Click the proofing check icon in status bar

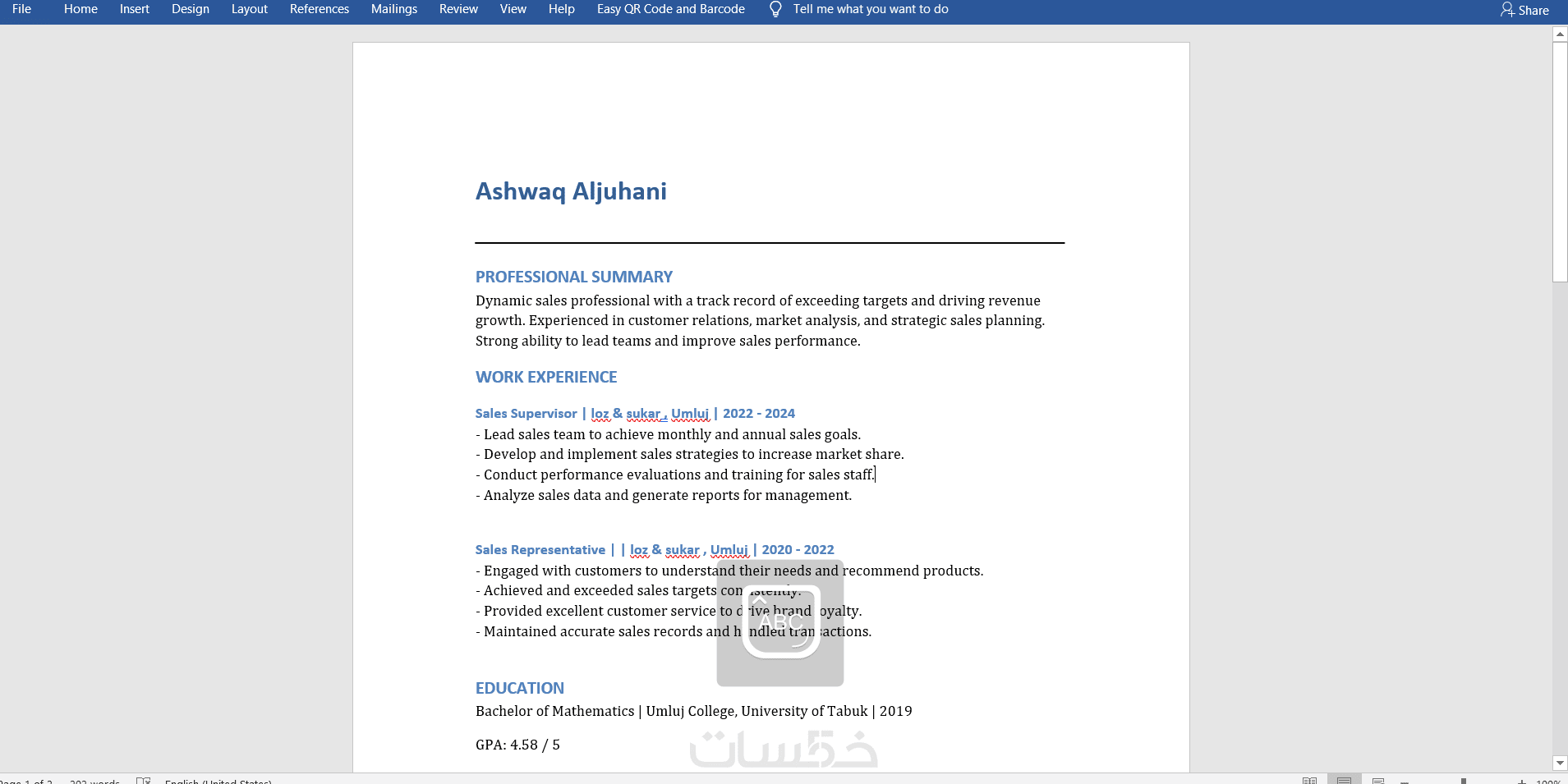point(143,780)
